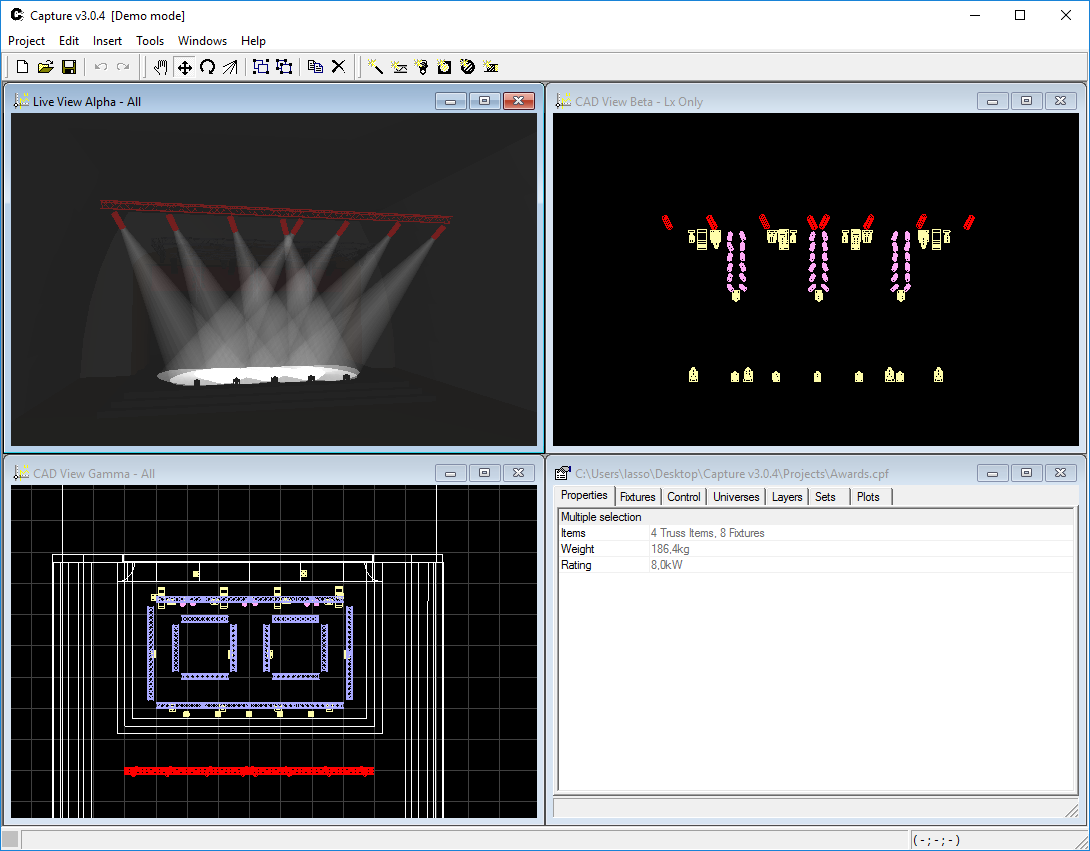Click the copy icon in toolbar
This screenshot has height=851, width=1090.
click(315, 67)
